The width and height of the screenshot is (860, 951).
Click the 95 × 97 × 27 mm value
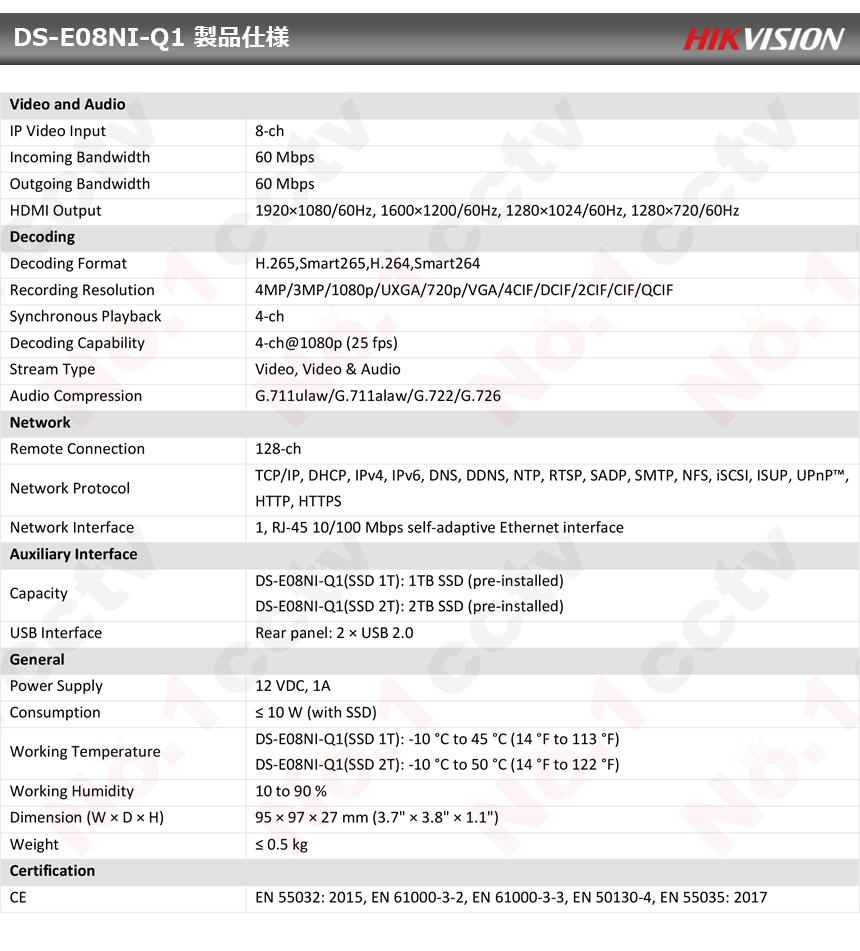[376, 818]
